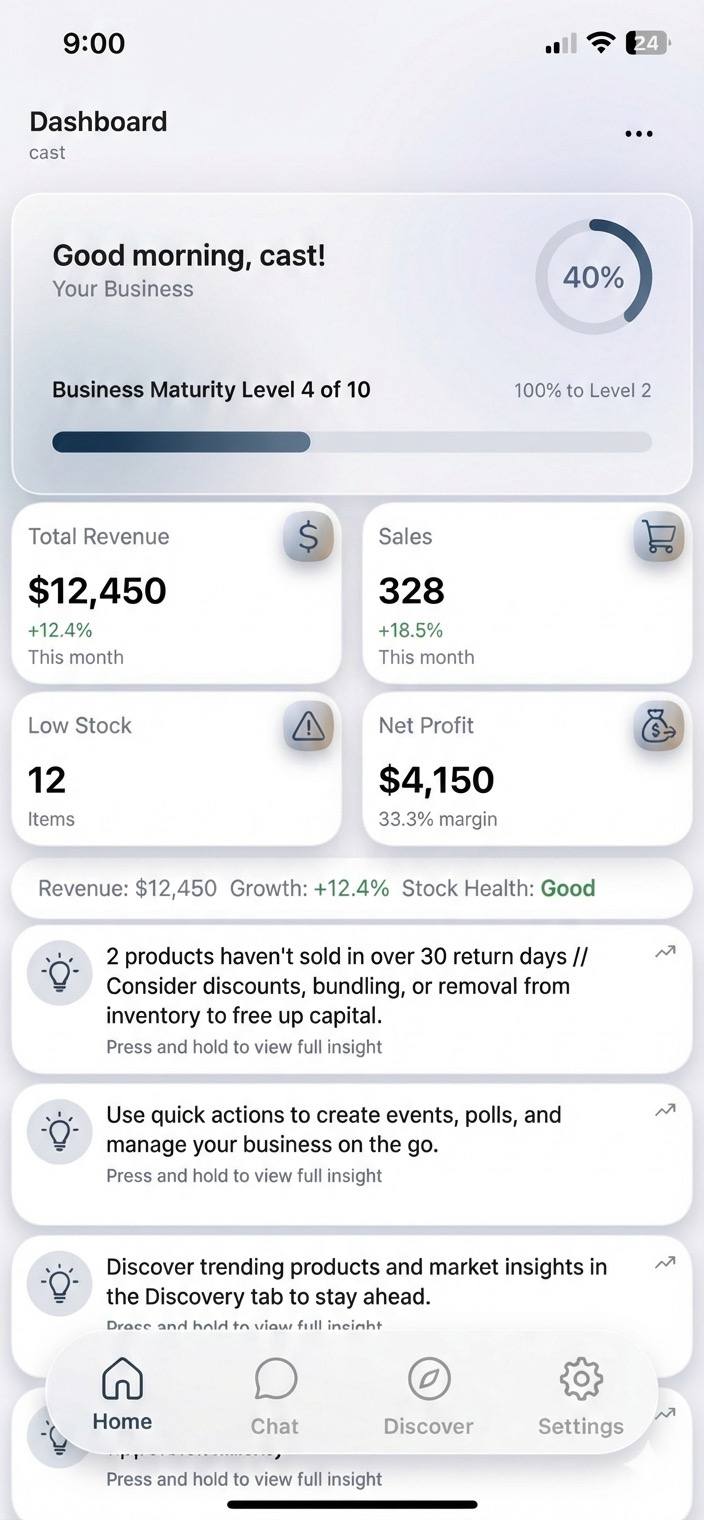
Task: Expand the unsold products insight card
Action: [x=352, y=995]
